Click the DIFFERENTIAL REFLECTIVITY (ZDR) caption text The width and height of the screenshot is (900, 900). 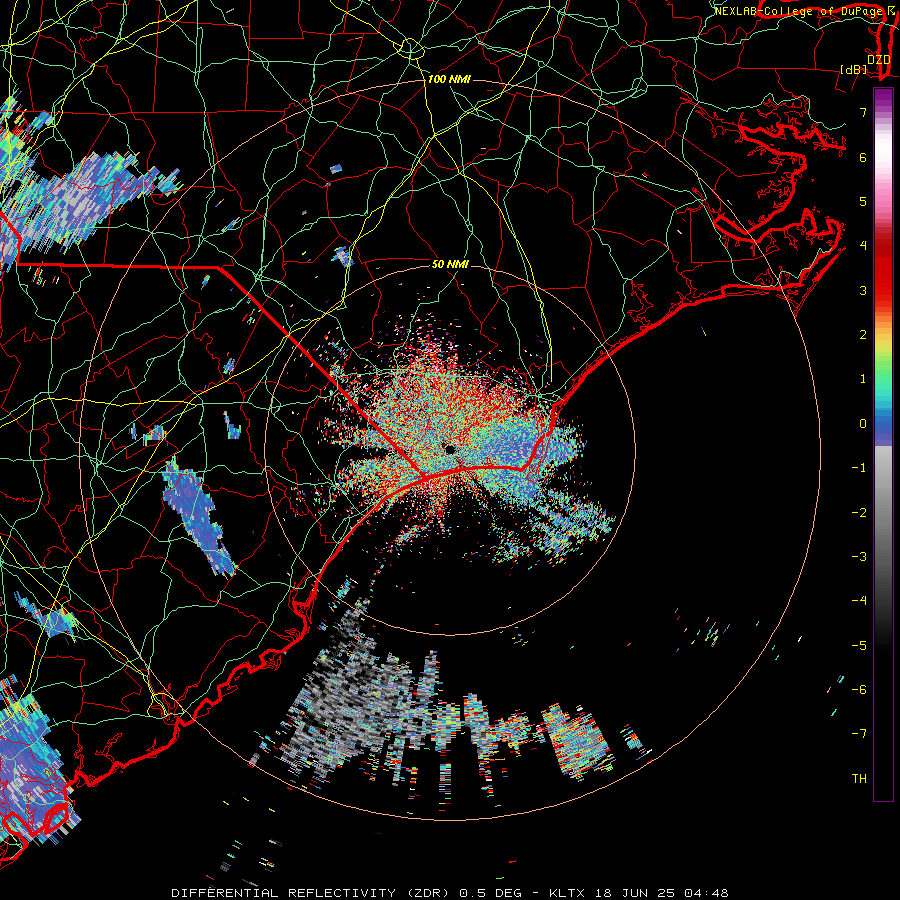click(312, 893)
